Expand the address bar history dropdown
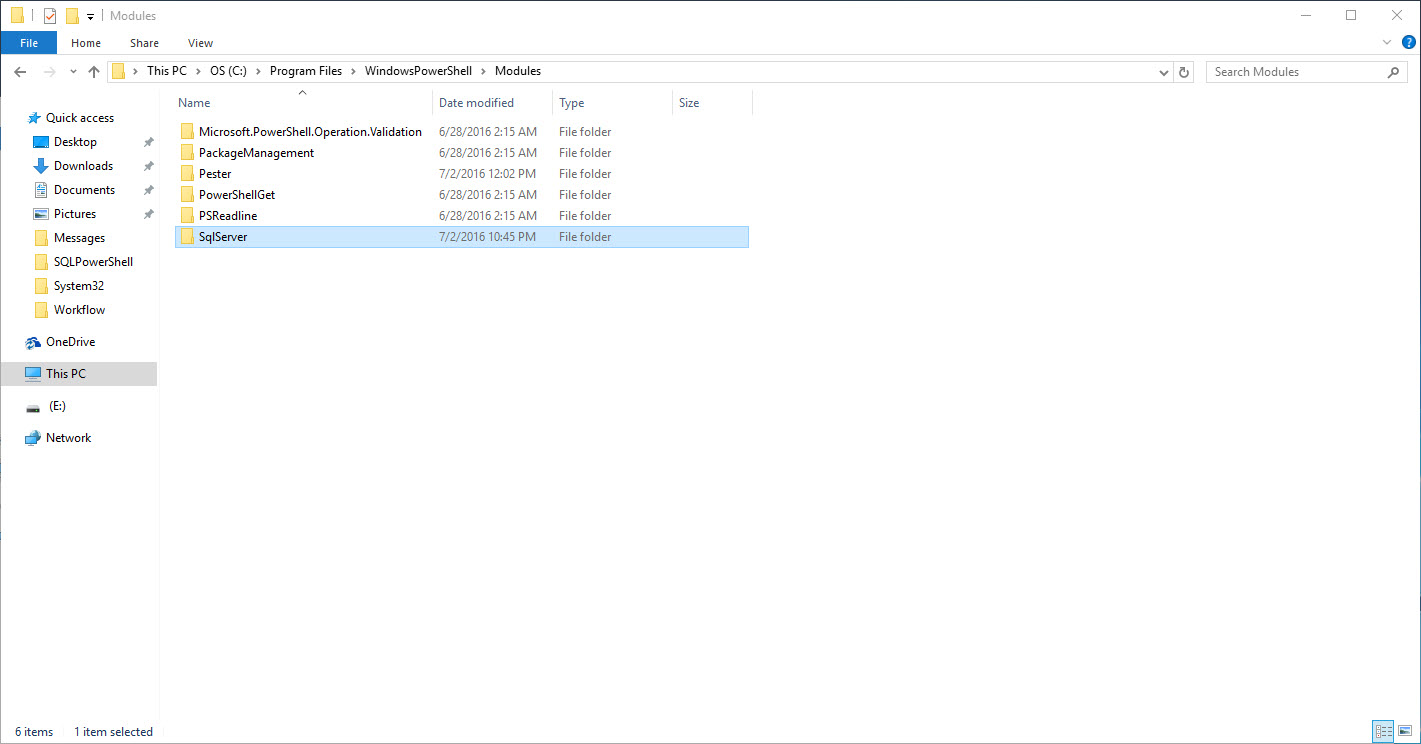Image resolution: width=1421 pixels, height=744 pixels. (1164, 72)
